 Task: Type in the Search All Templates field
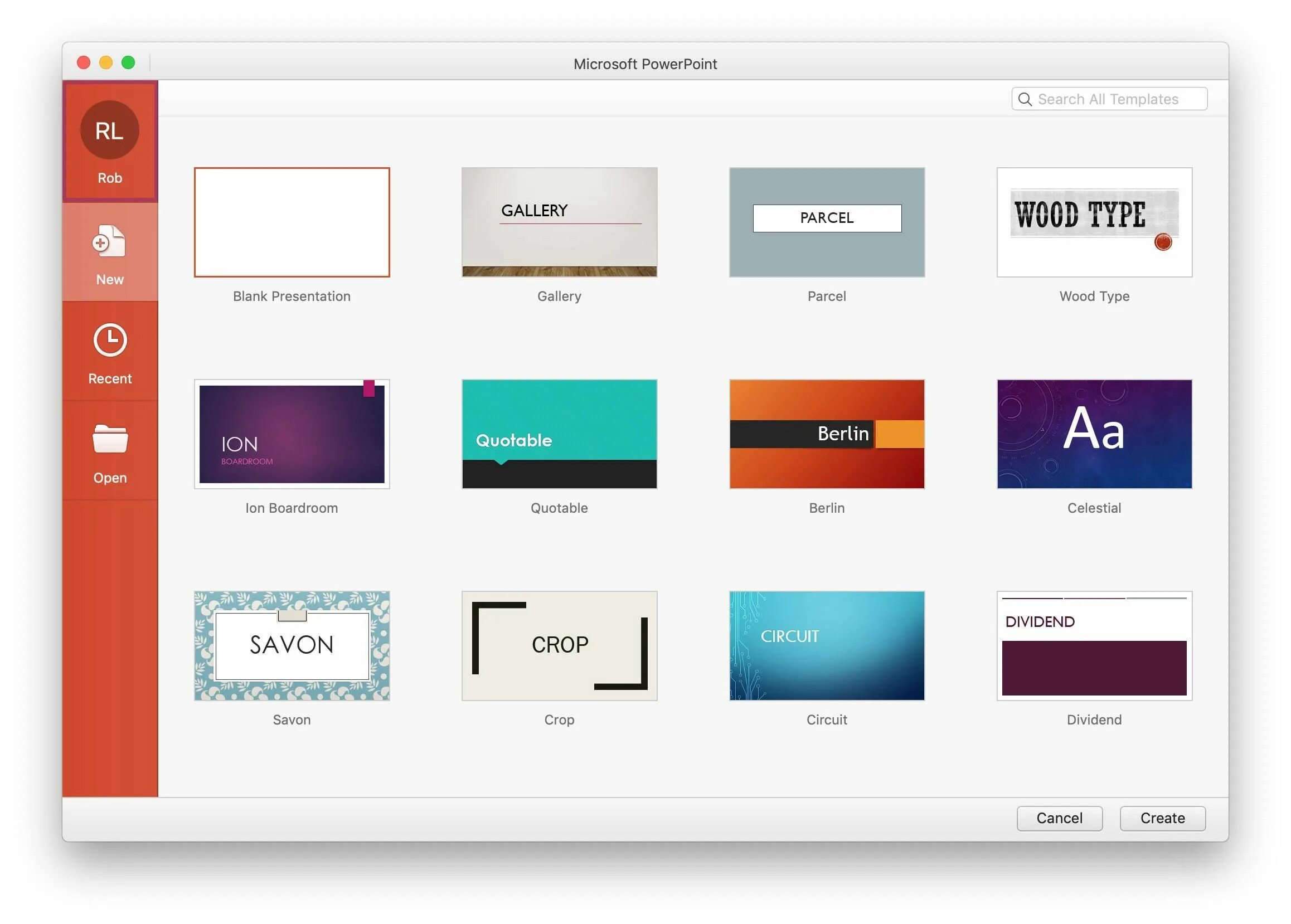[x=1115, y=99]
